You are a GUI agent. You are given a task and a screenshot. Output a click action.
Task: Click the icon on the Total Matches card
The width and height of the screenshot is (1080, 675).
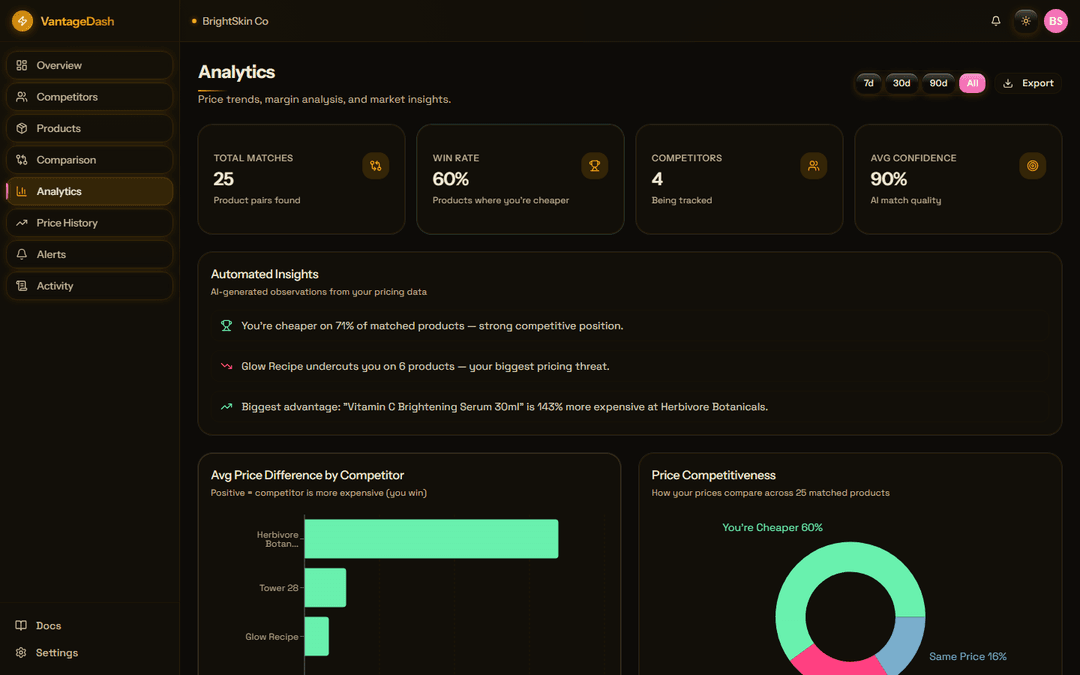coord(376,166)
